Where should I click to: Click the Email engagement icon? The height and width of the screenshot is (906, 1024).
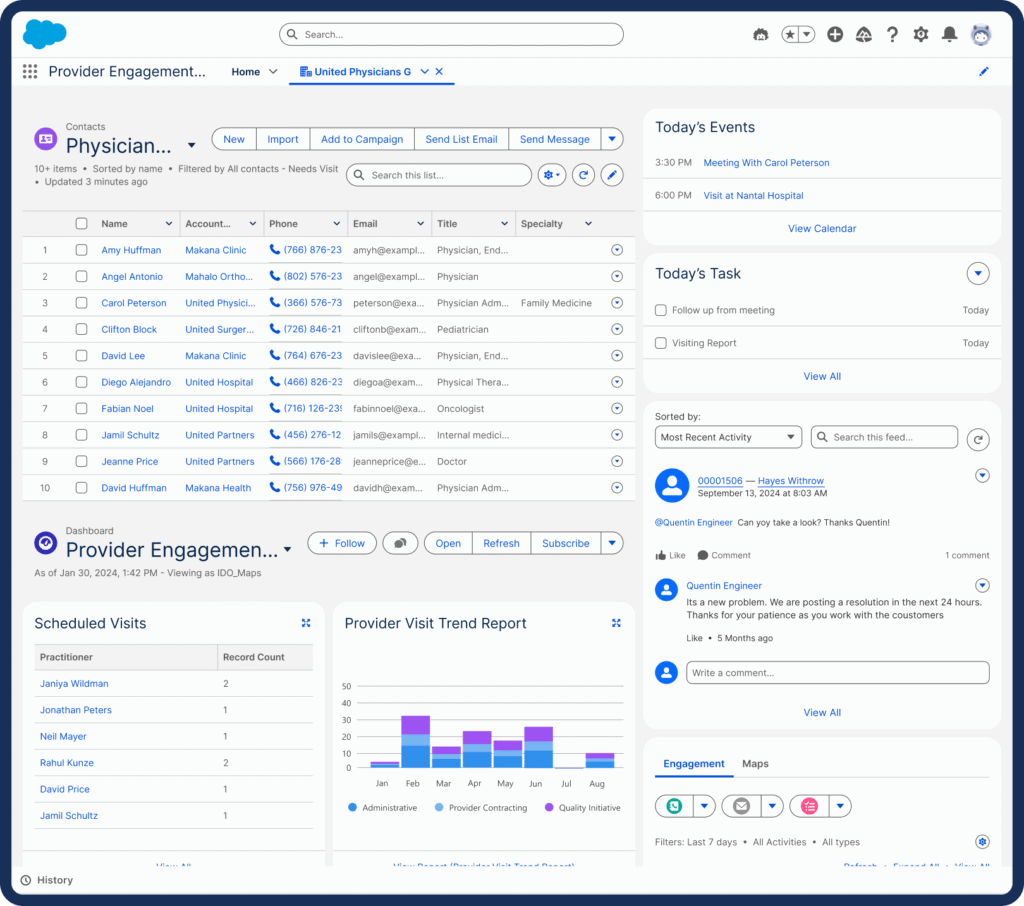[x=741, y=806]
